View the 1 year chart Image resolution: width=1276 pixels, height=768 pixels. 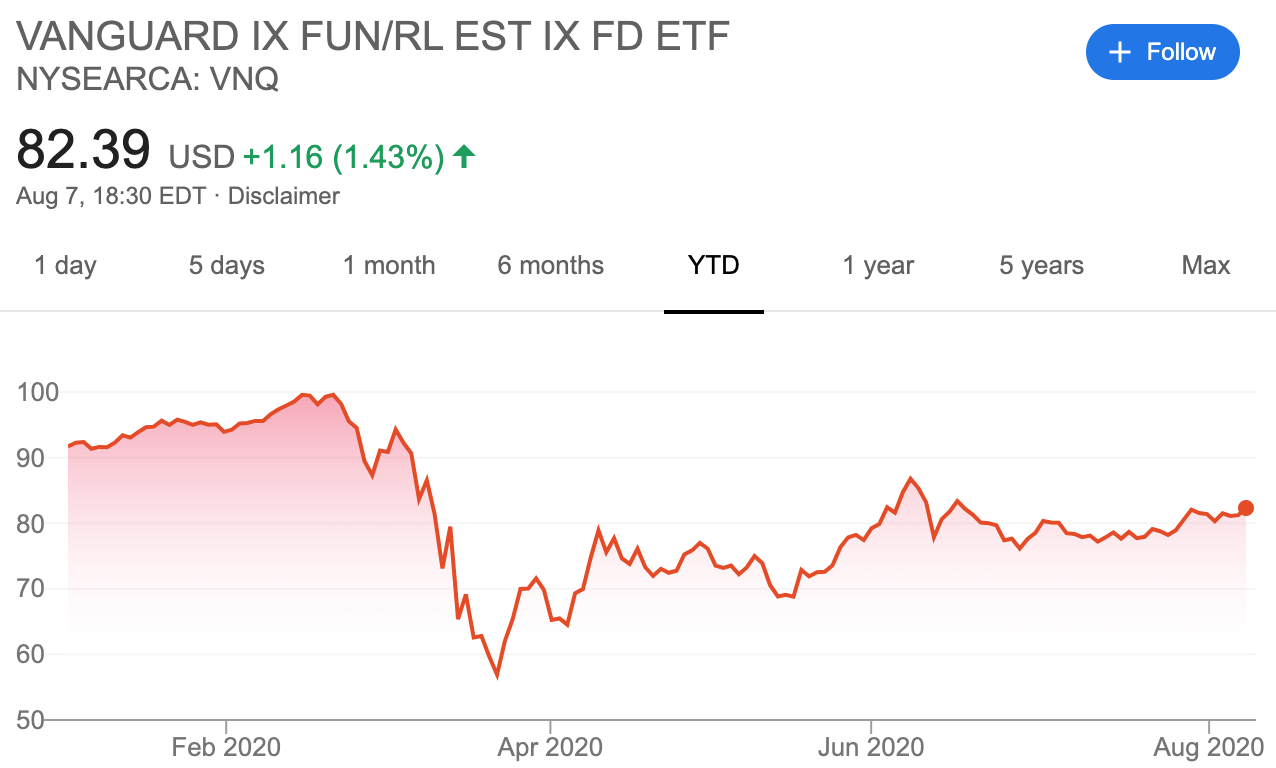[x=878, y=265]
